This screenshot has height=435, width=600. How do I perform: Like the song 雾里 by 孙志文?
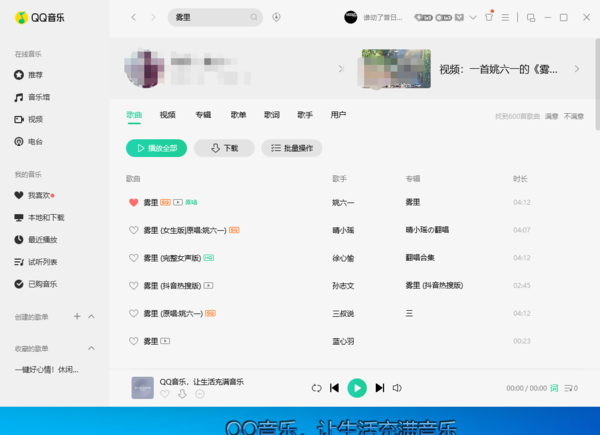133,286
